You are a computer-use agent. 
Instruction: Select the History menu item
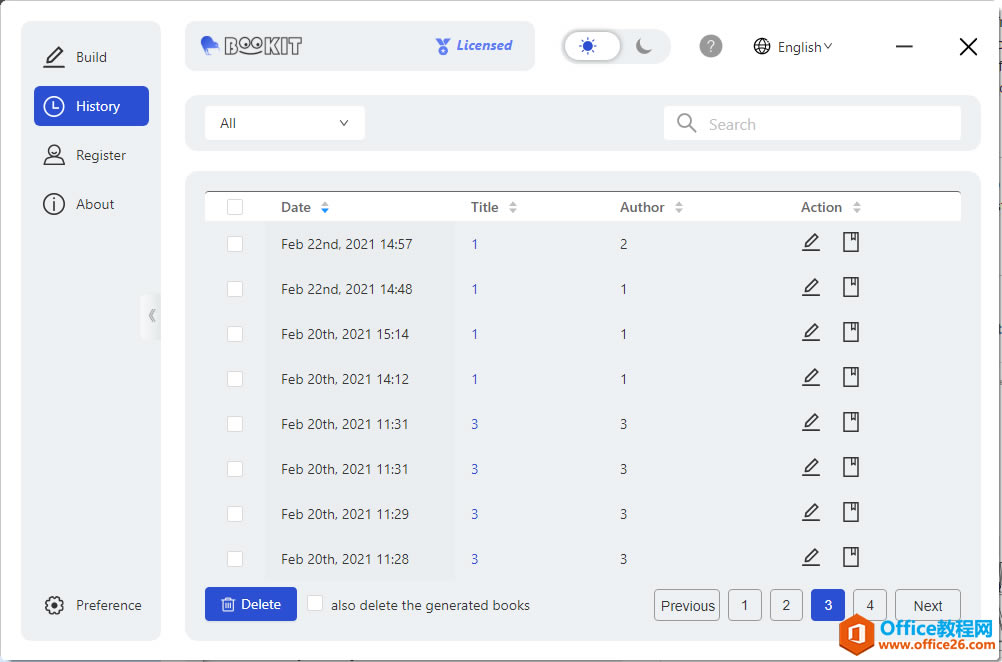(91, 106)
